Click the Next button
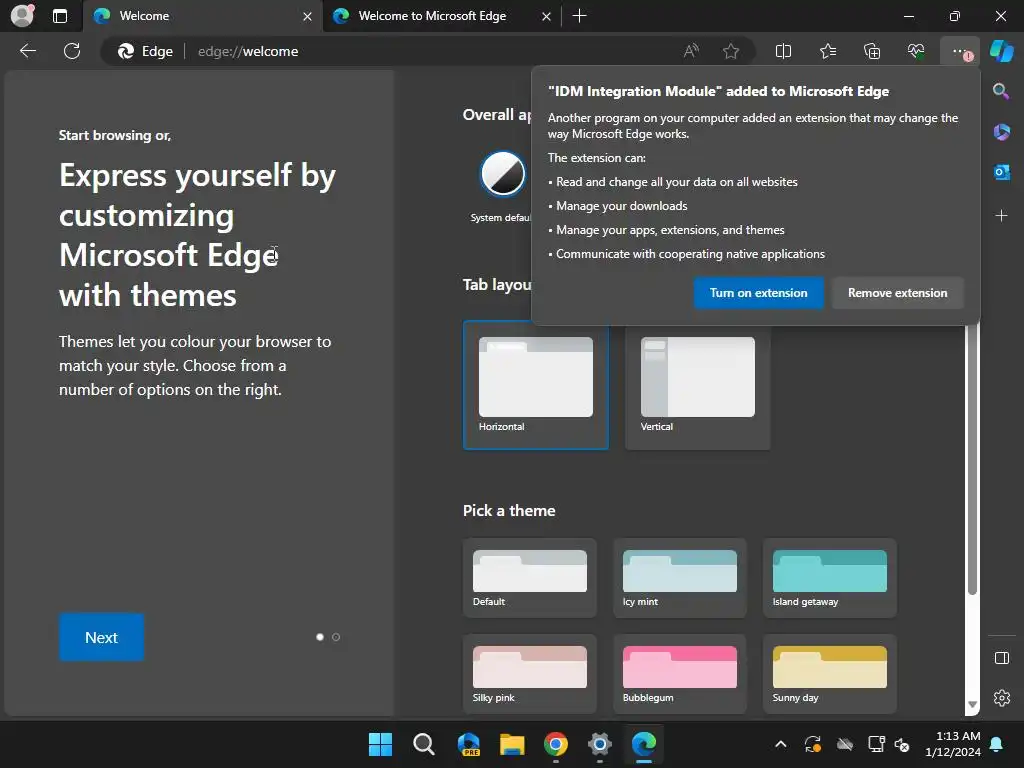The image size is (1024, 768). pos(101,637)
